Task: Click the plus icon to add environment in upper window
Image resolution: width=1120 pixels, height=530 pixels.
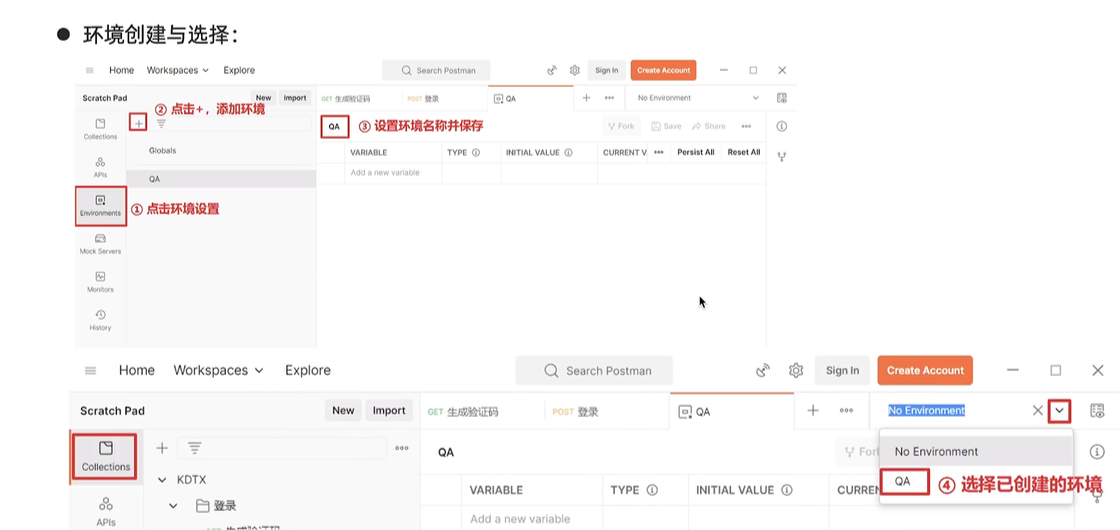Action: pyautogui.click(x=139, y=124)
